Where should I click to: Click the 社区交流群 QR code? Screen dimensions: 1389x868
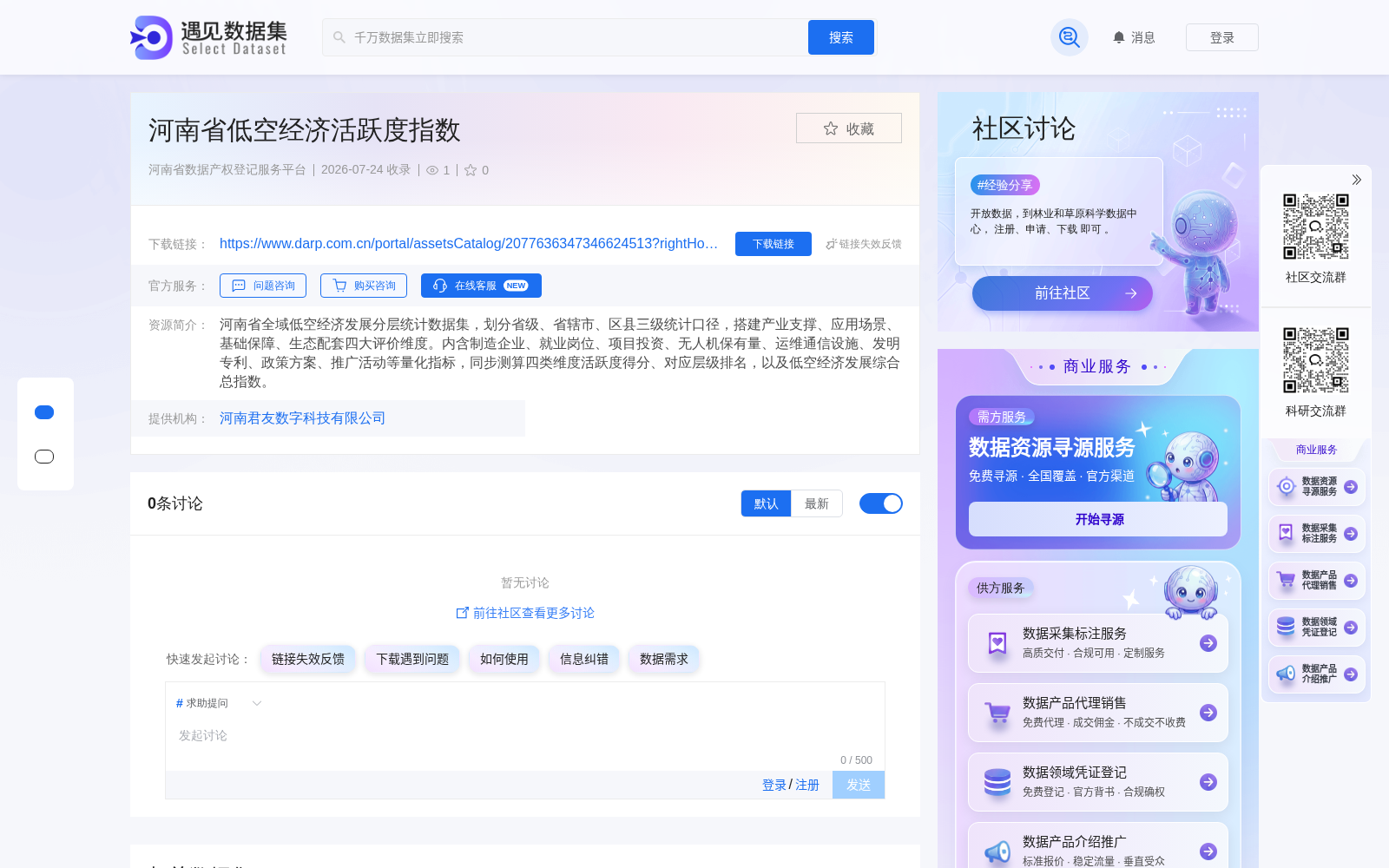point(1316,227)
